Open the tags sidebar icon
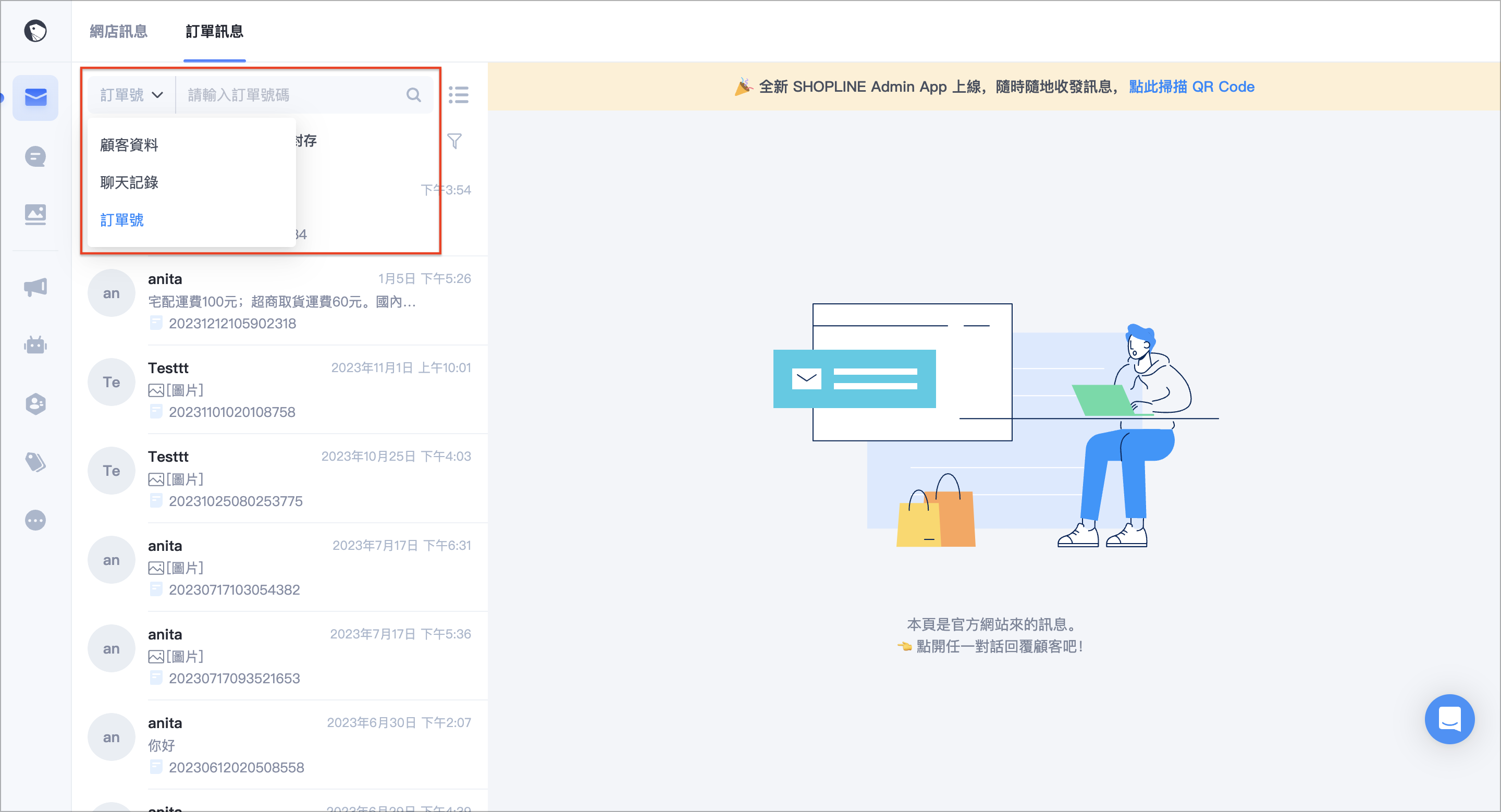This screenshot has width=1501, height=812. click(x=35, y=462)
